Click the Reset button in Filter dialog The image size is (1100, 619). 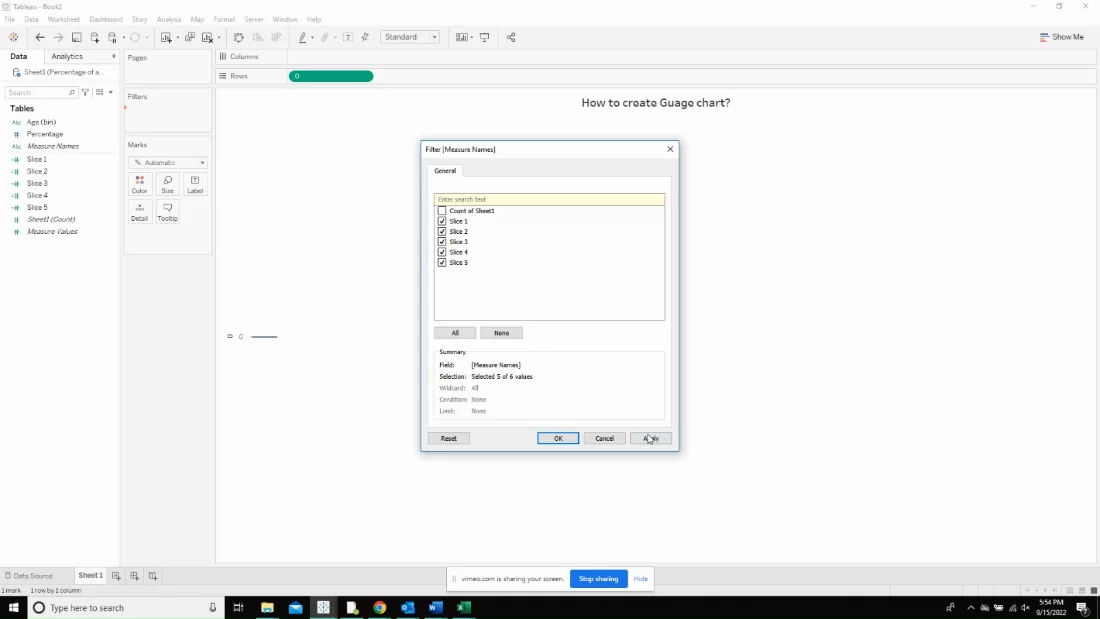pyautogui.click(x=448, y=438)
